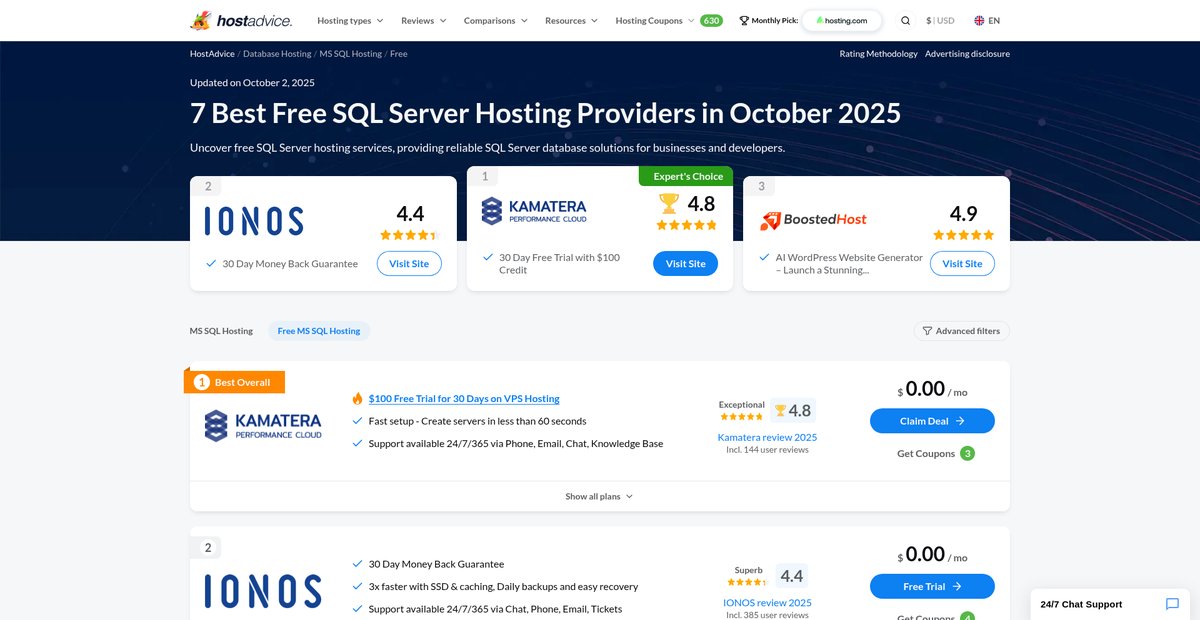Click Visit Site on IONOS card
Image resolution: width=1200 pixels, height=620 pixels.
(409, 264)
